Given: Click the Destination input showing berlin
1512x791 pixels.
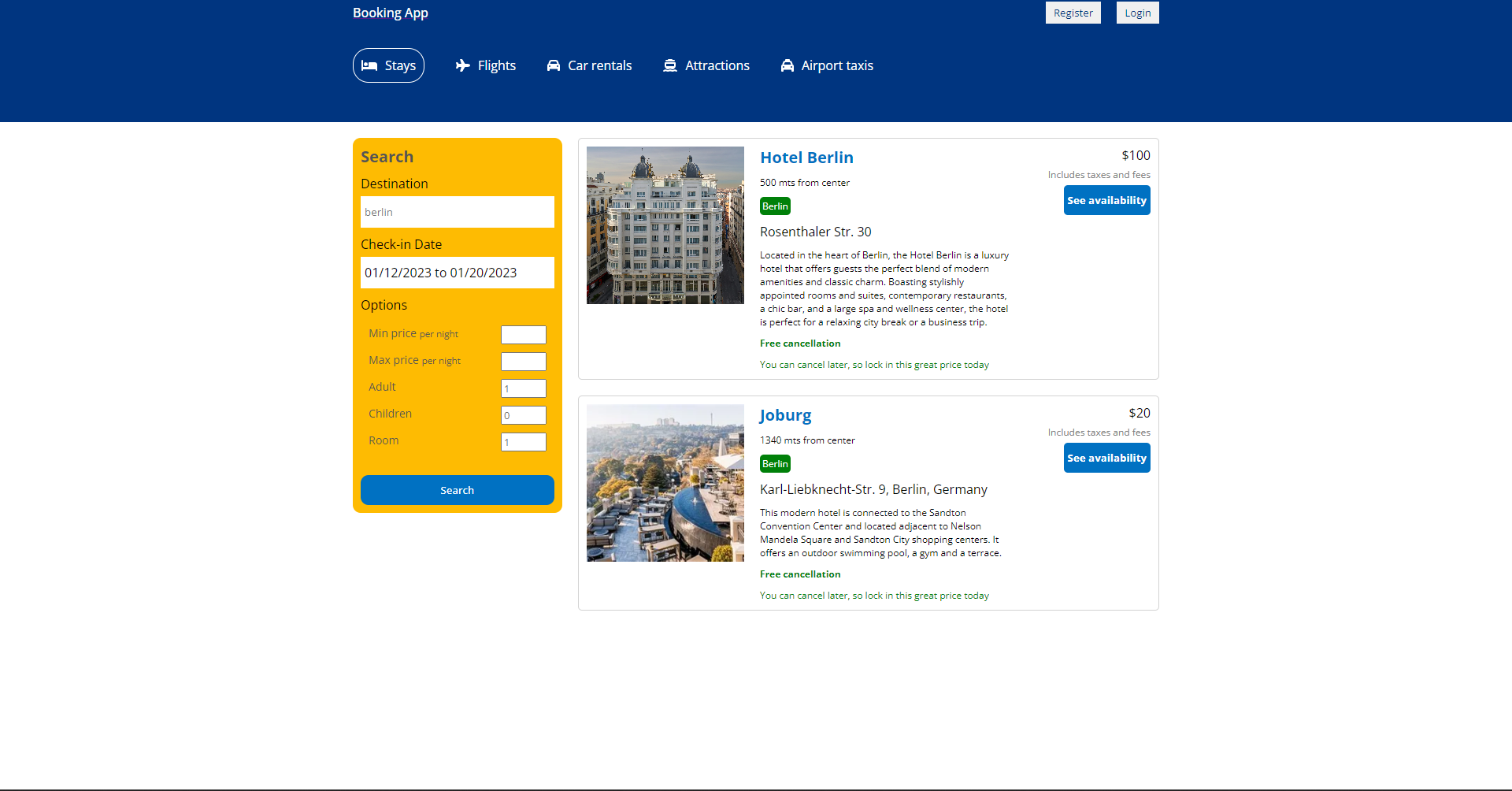Looking at the screenshot, I should pos(457,212).
